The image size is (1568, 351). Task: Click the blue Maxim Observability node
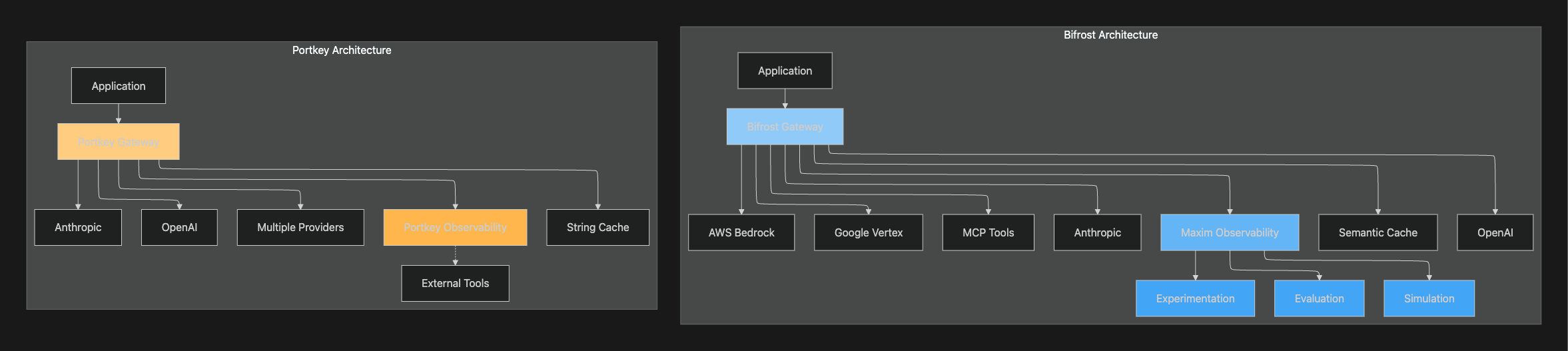click(1230, 232)
